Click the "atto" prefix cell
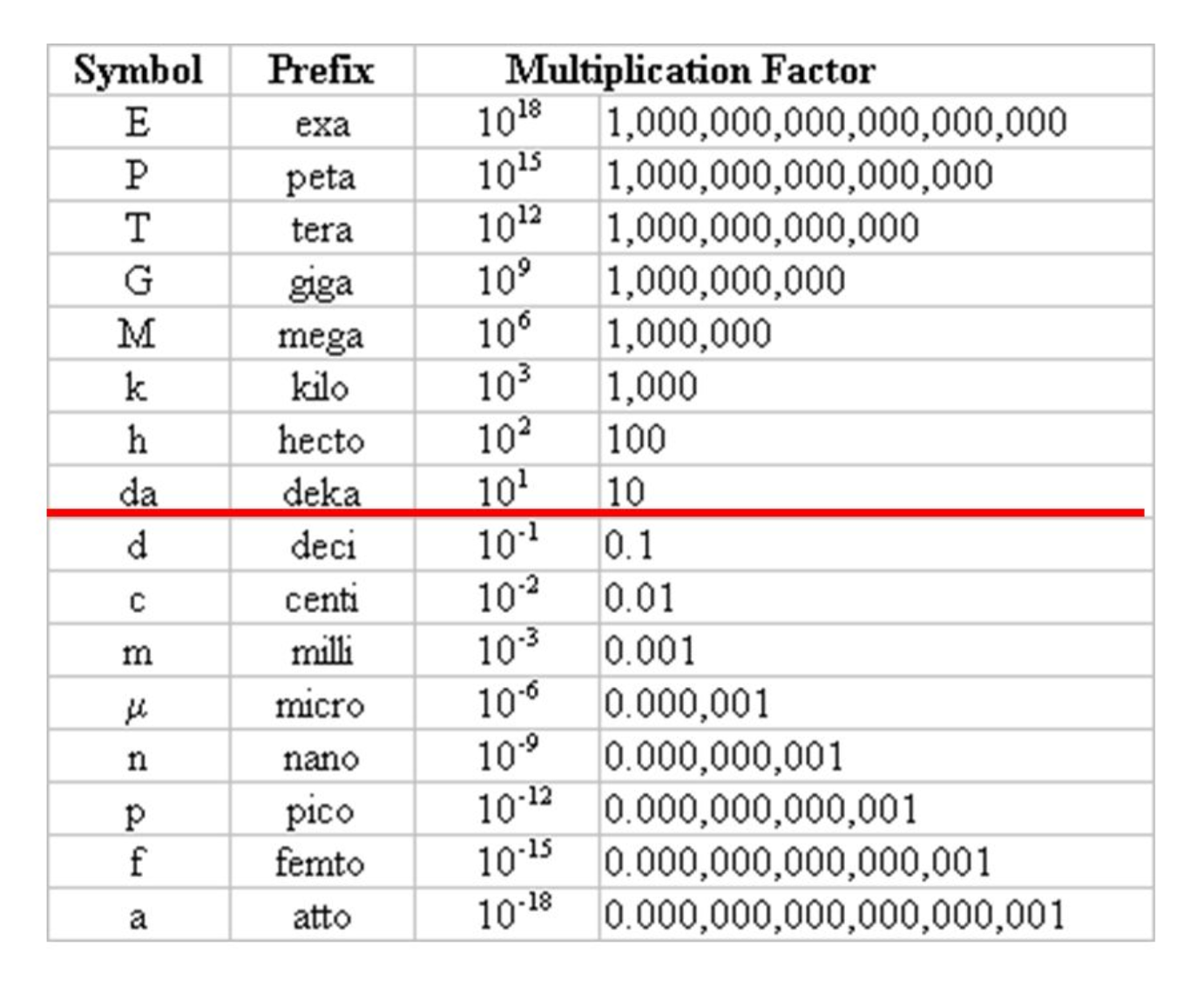The width and height of the screenshot is (1204, 998). click(321, 916)
